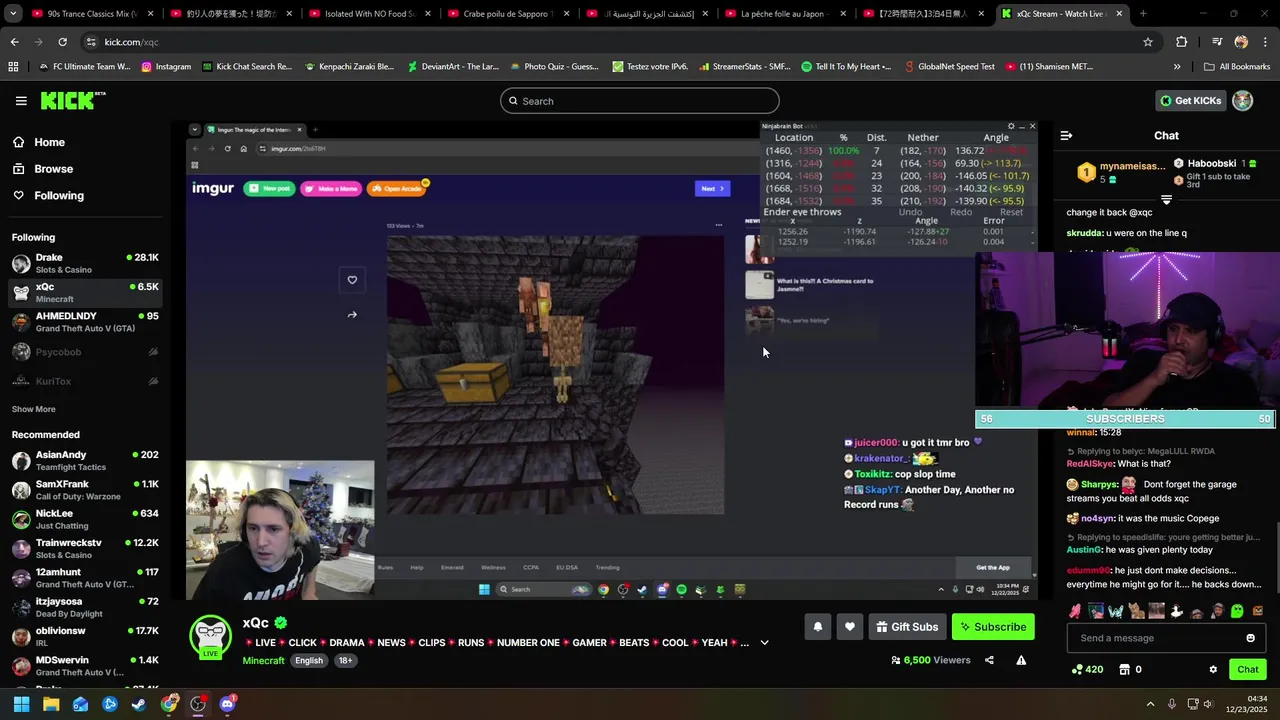The height and width of the screenshot is (720, 1280).
Task: Open Steam from taskbar
Action: point(138,704)
